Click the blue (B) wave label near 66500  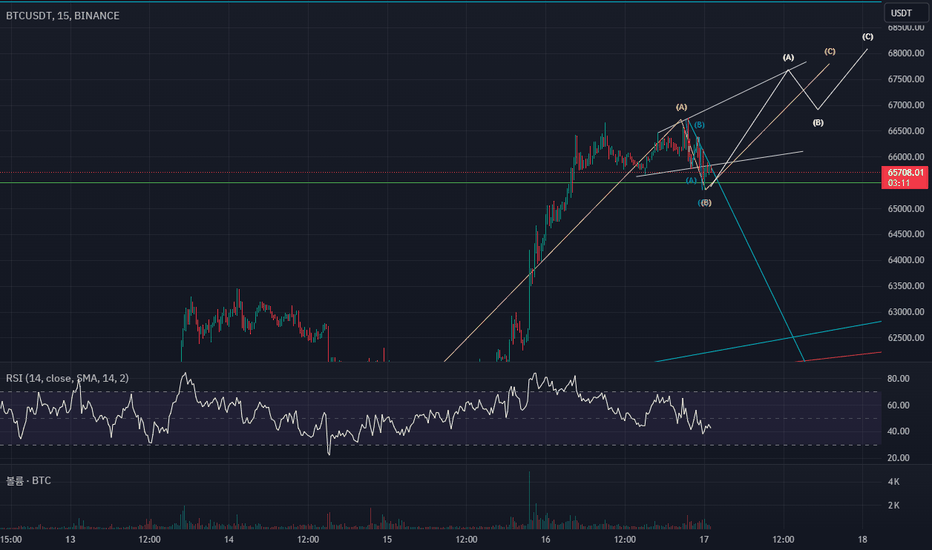(699, 125)
